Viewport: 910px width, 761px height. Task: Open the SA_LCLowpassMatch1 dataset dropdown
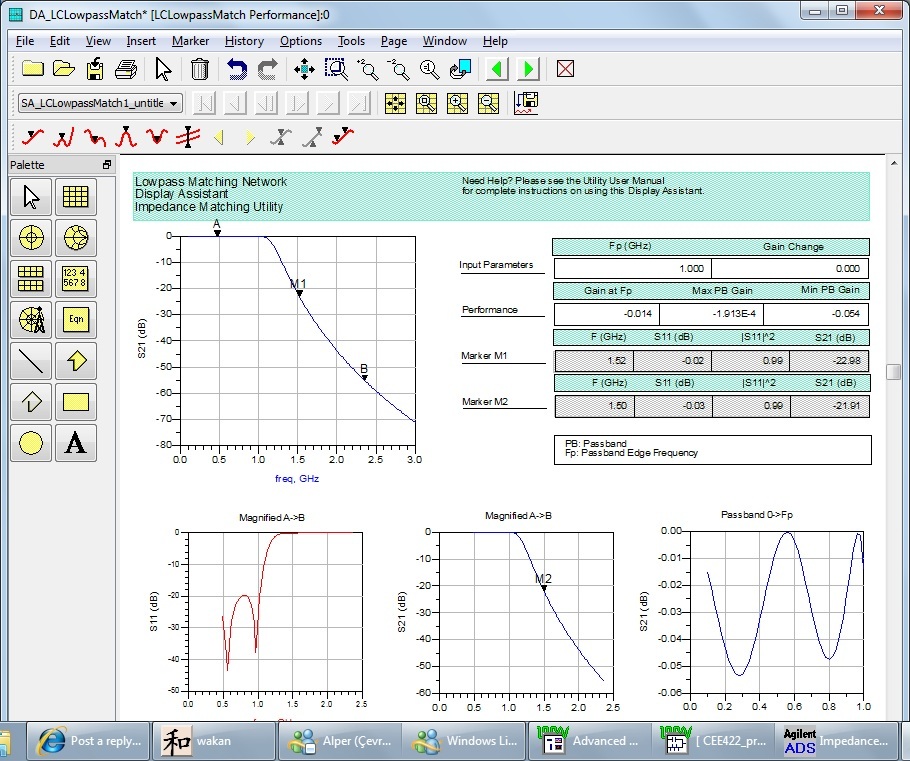pos(174,103)
